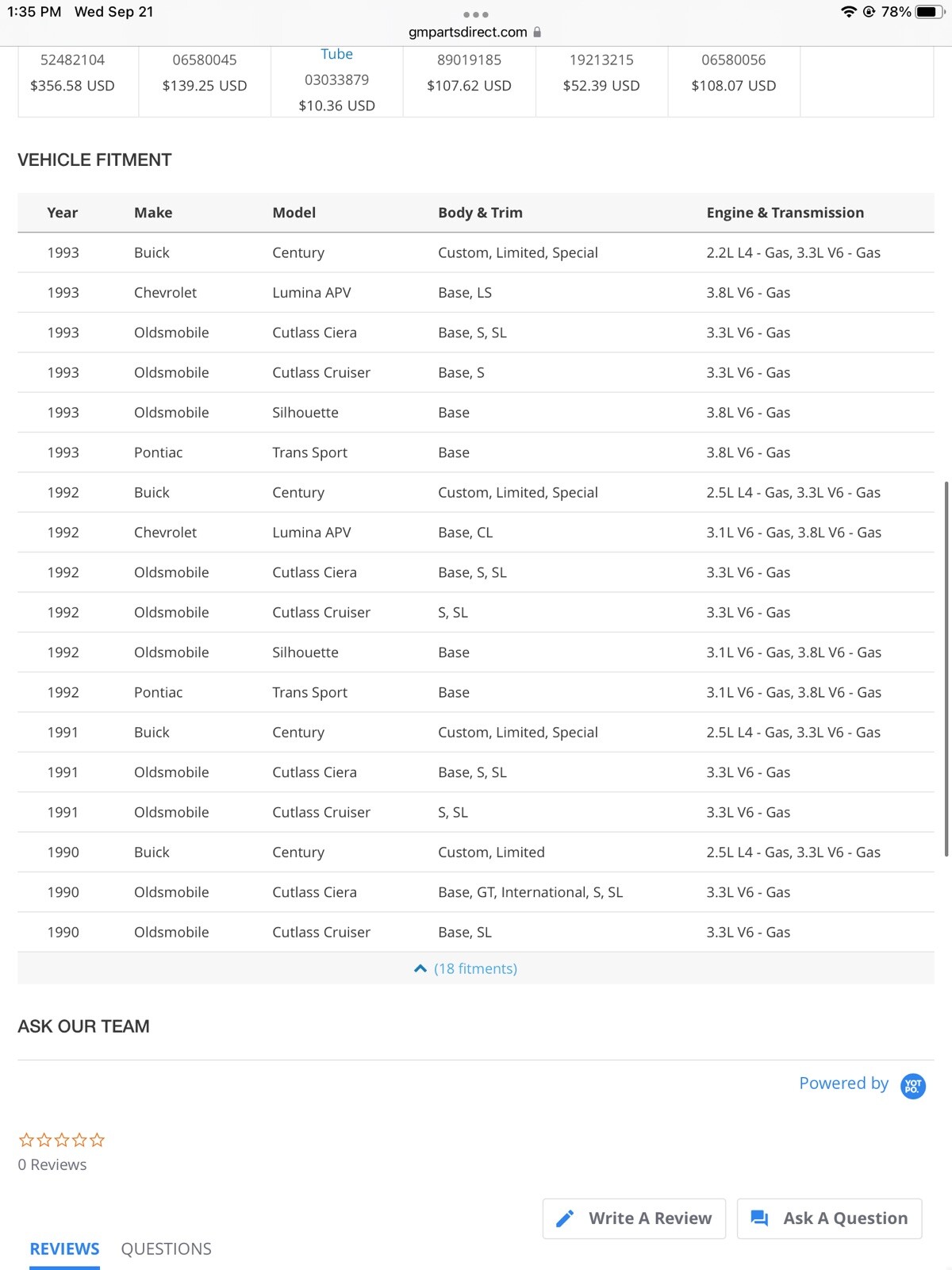This screenshot has width=952, height=1270.
Task: Open related part 52482104
Action: [x=72, y=60]
